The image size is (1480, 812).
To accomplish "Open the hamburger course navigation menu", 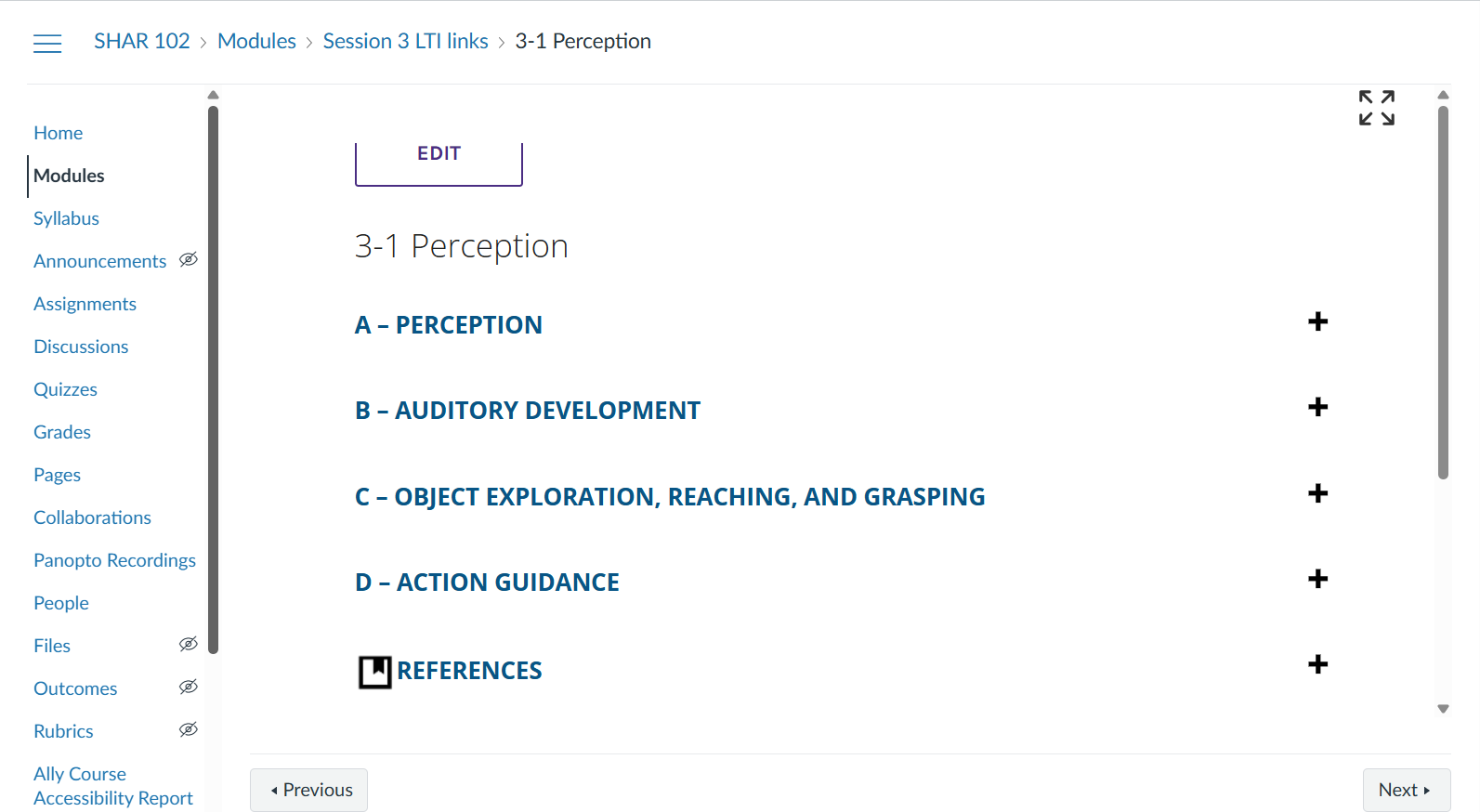I will (47, 43).
